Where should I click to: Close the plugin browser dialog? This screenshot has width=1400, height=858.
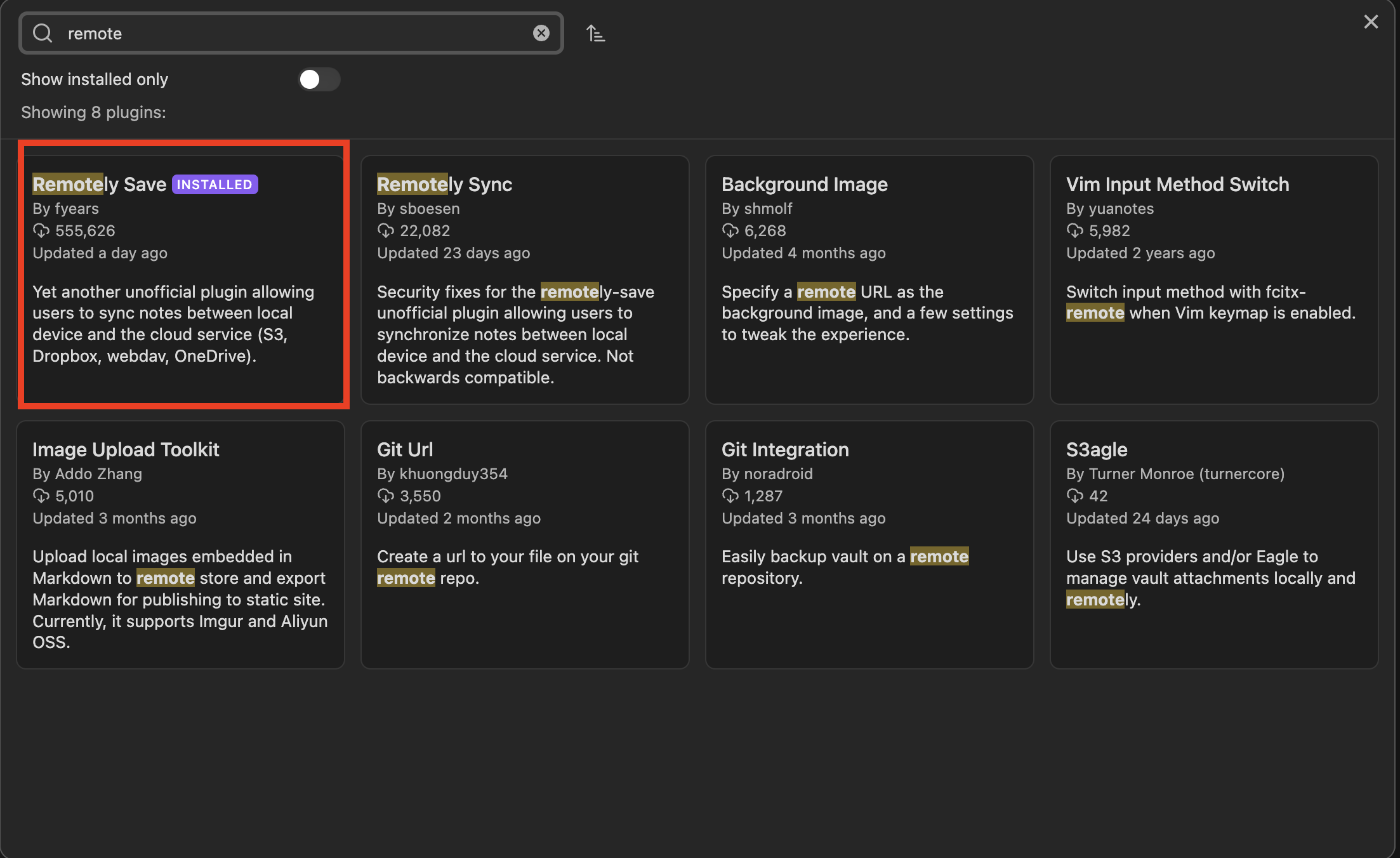1371,22
